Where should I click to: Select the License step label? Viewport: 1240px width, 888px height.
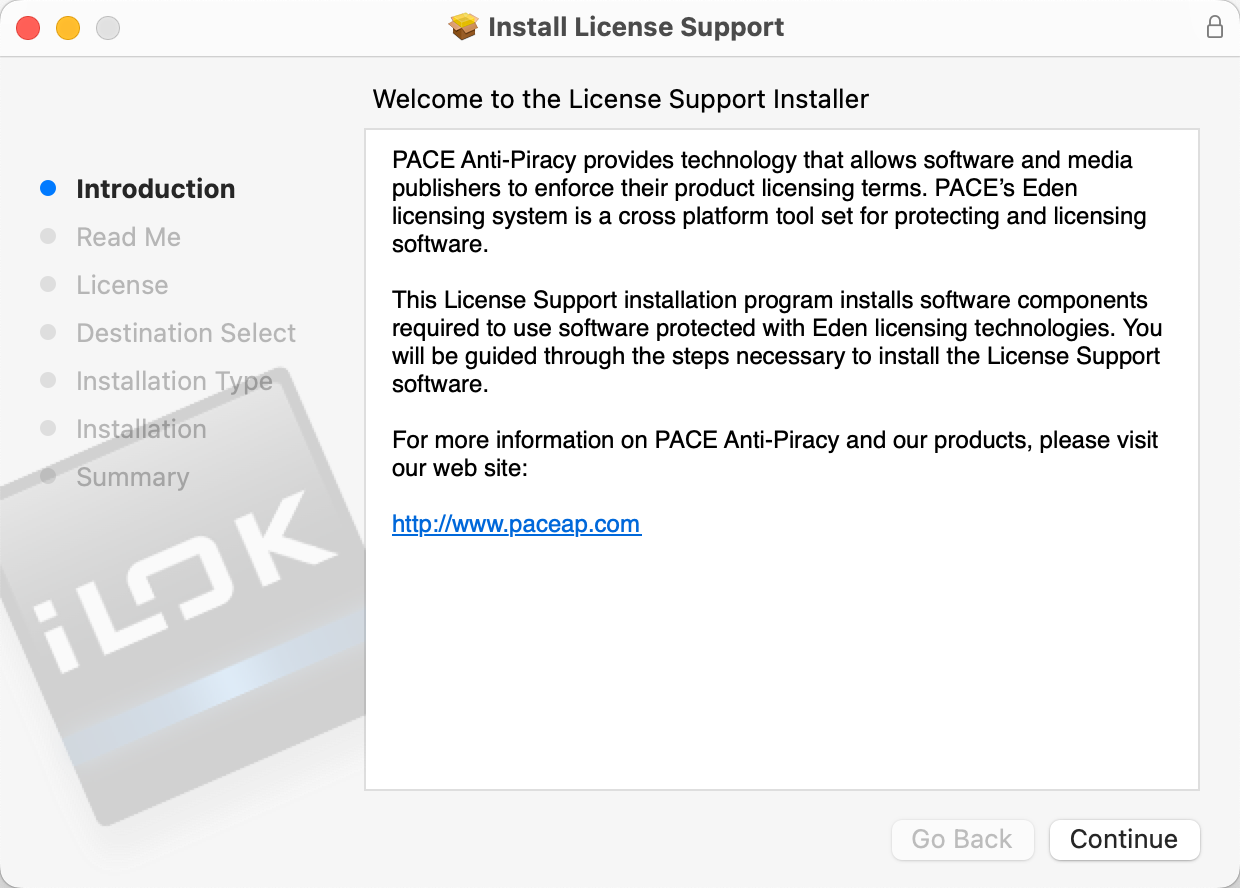coord(122,285)
